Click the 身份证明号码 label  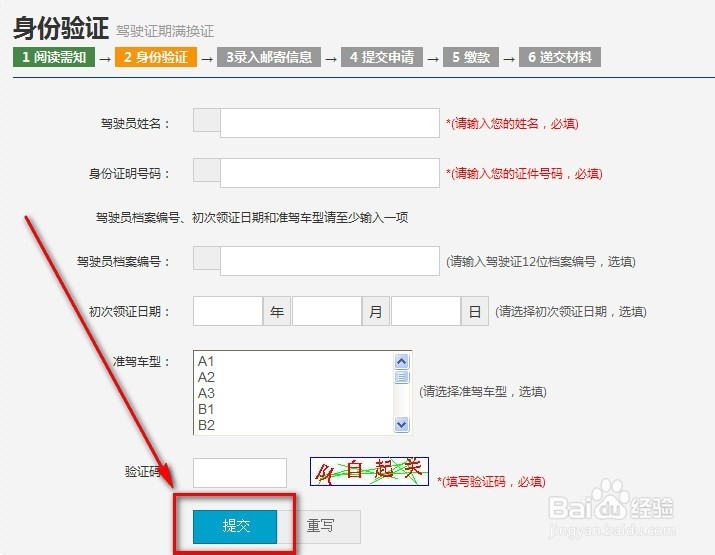click(129, 174)
